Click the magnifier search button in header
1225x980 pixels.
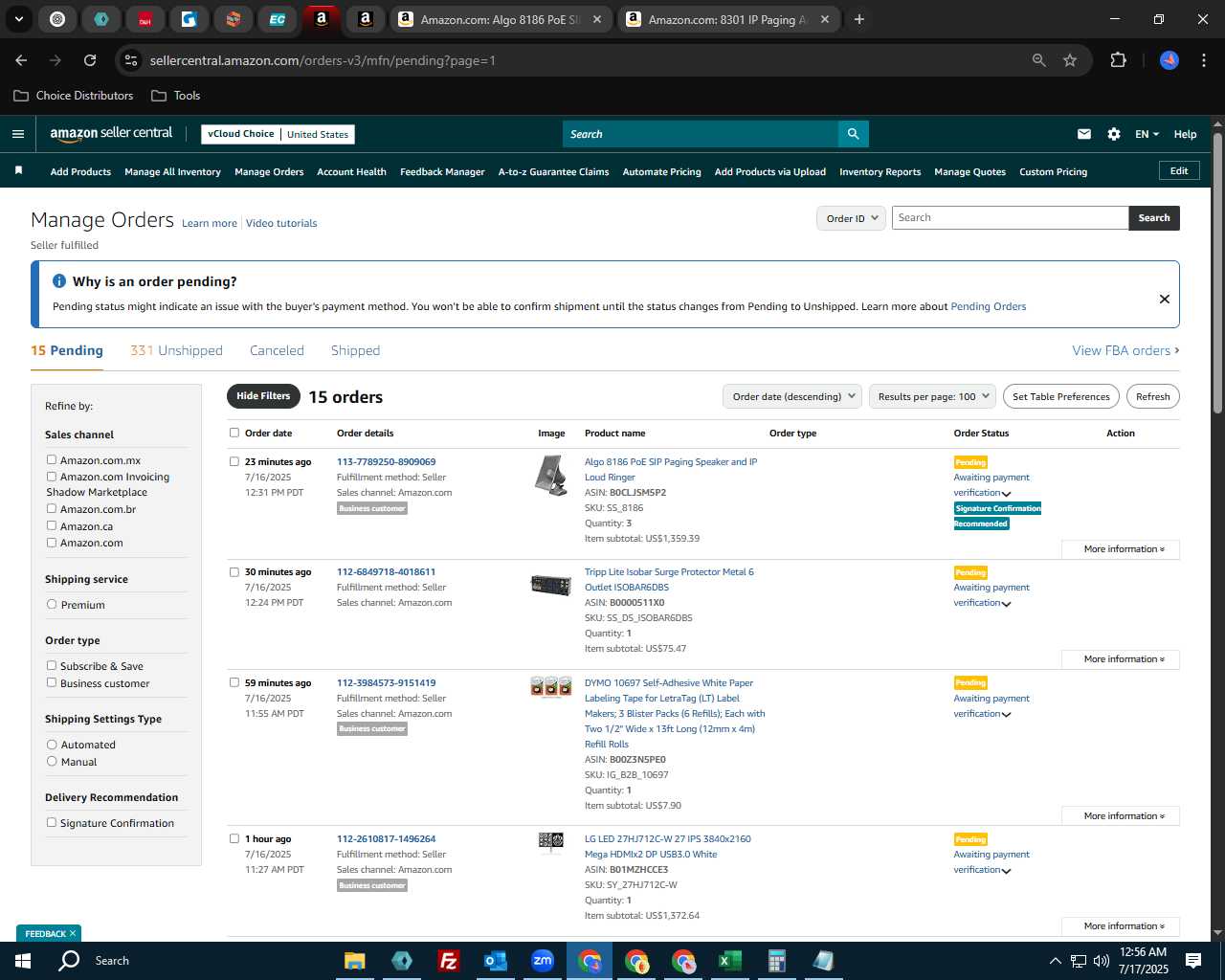853,134
